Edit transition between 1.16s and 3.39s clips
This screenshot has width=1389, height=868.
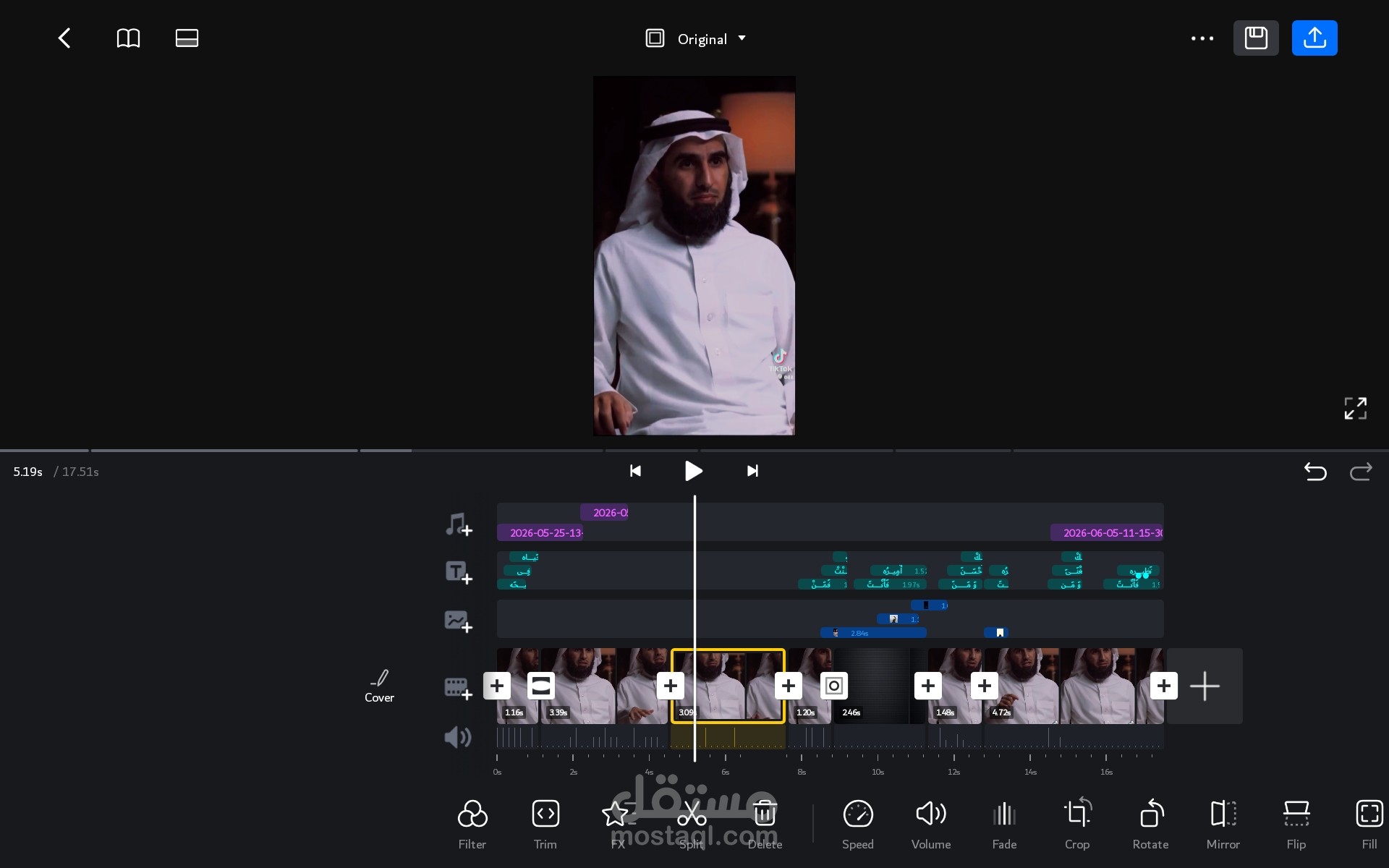[540, 686]
